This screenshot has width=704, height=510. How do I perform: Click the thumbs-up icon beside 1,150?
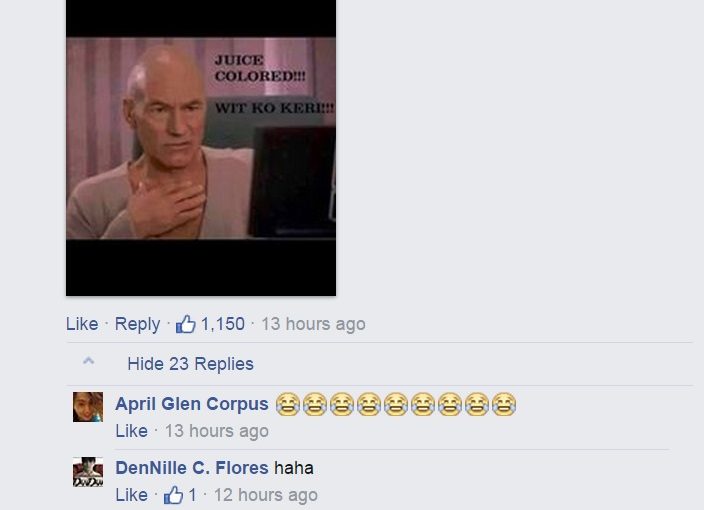[x=185, y=324]
